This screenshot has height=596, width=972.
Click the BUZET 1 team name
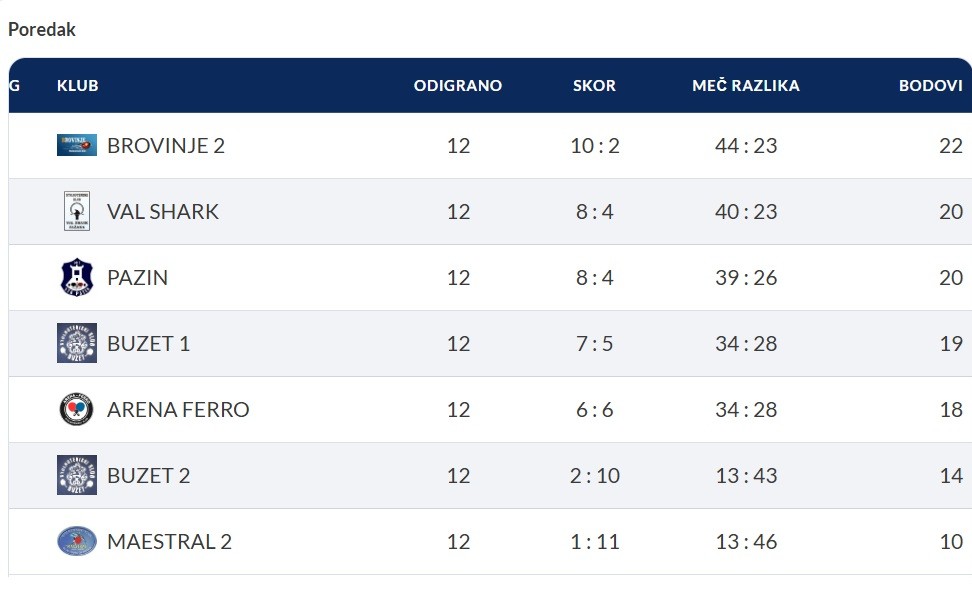click(x=148, y=344)
